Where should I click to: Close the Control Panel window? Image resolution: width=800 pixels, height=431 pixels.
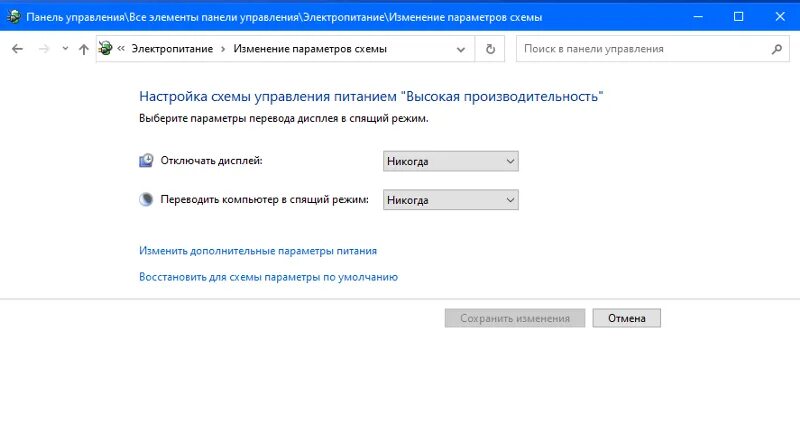point(780,17)
